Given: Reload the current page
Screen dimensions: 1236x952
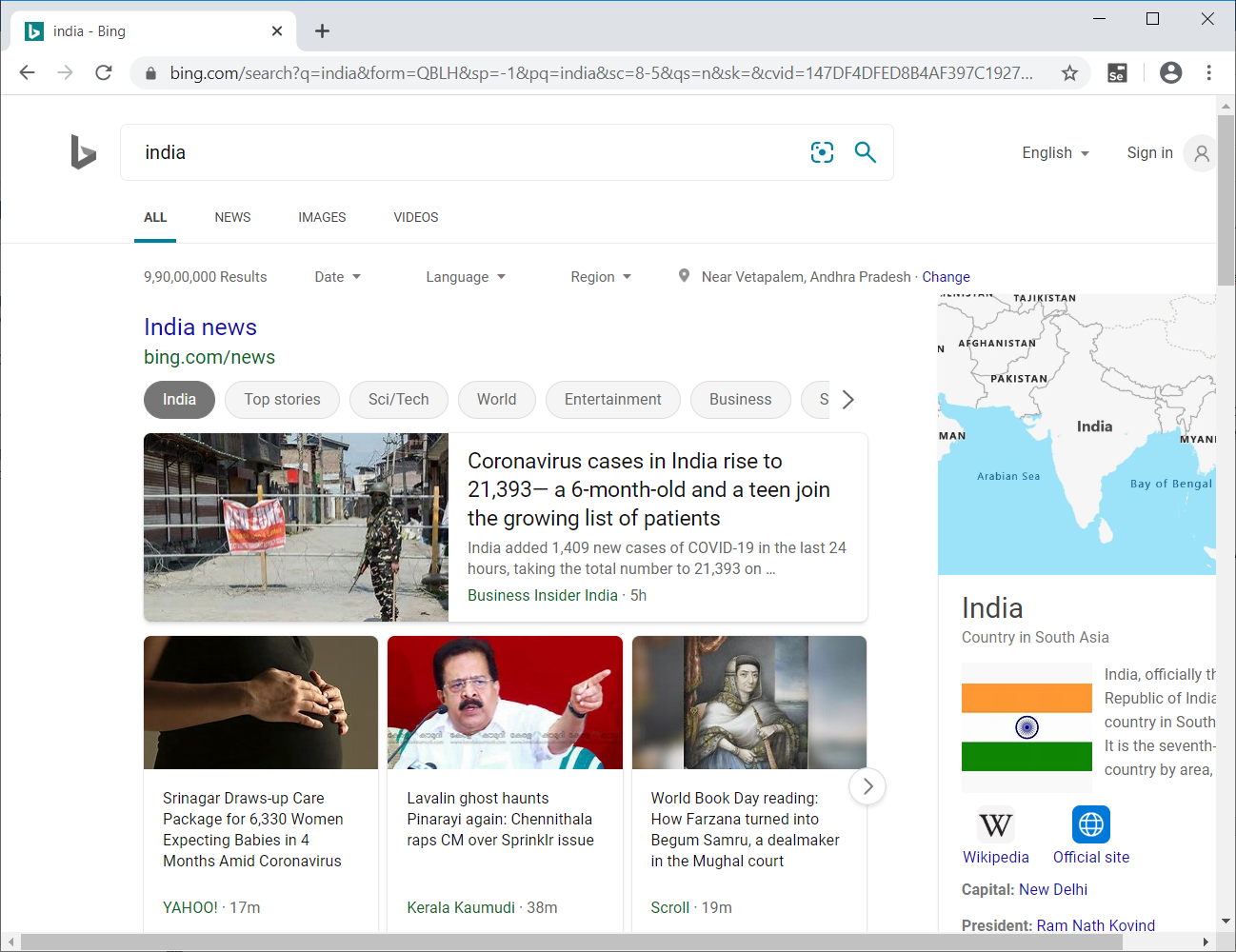Looking at the screenshot, I should 104,73.
